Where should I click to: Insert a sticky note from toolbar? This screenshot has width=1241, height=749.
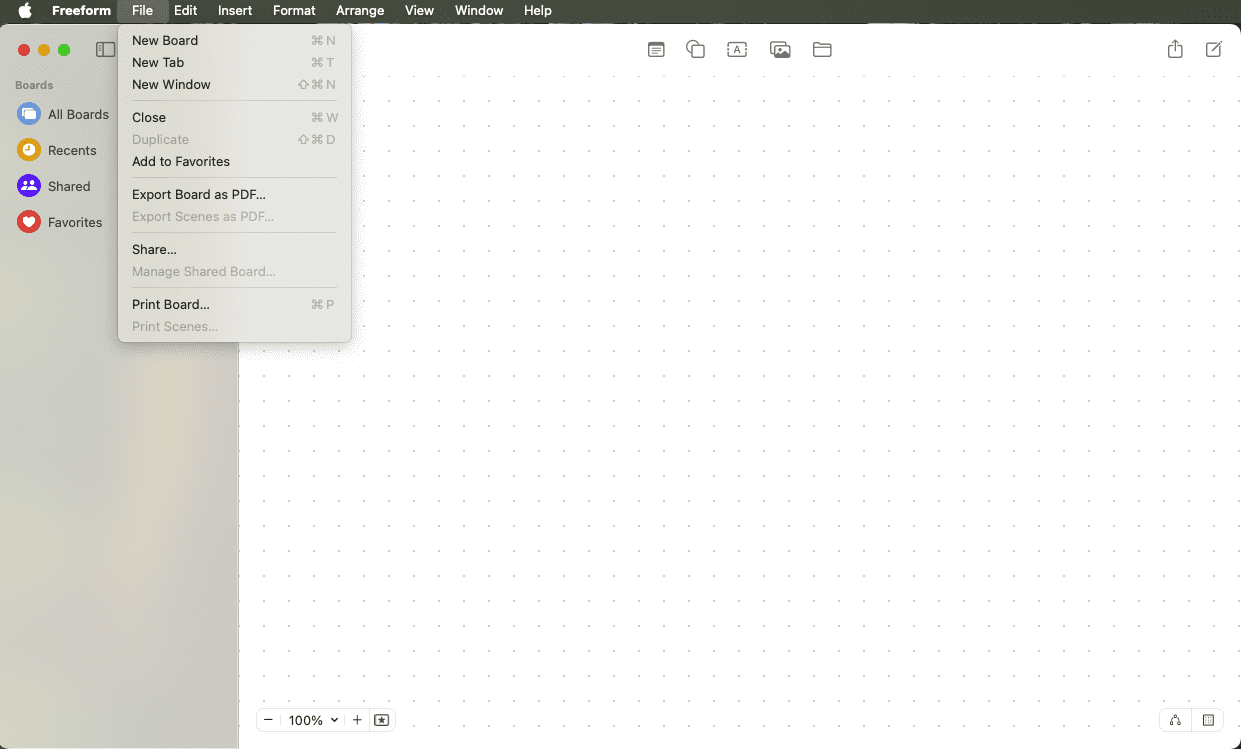point(656,49)
